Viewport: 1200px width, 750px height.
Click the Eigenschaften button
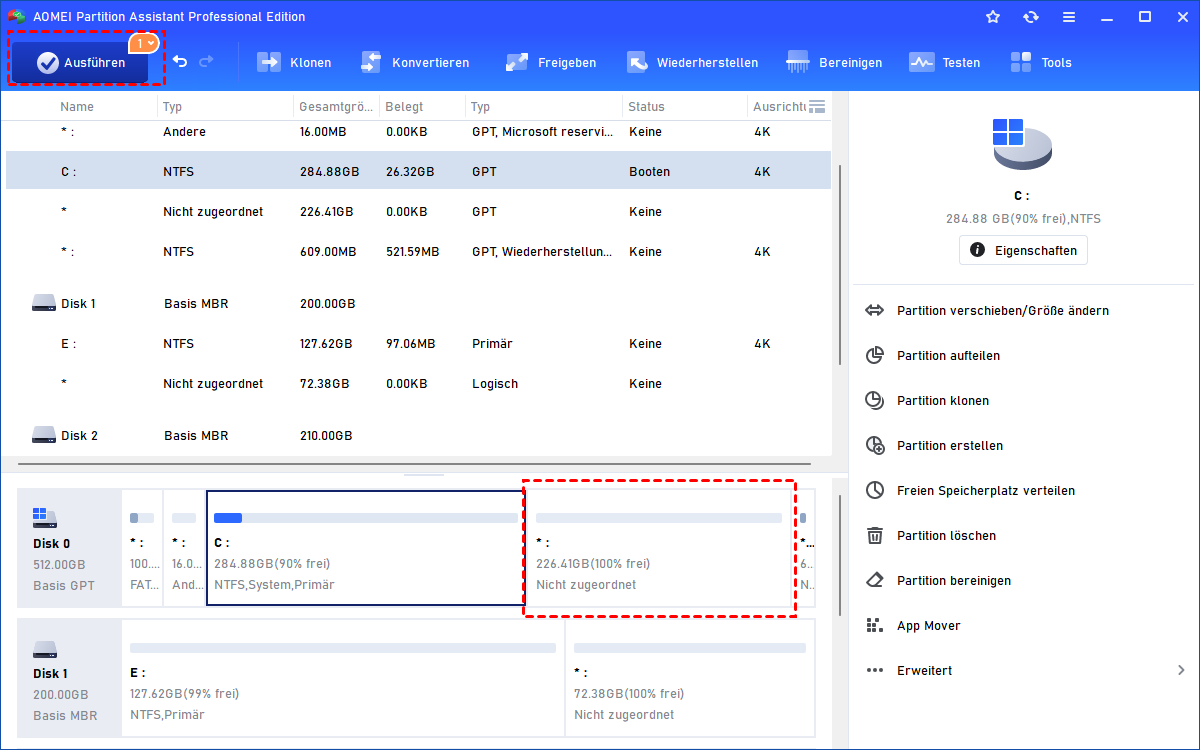[x=1023, y=250]
